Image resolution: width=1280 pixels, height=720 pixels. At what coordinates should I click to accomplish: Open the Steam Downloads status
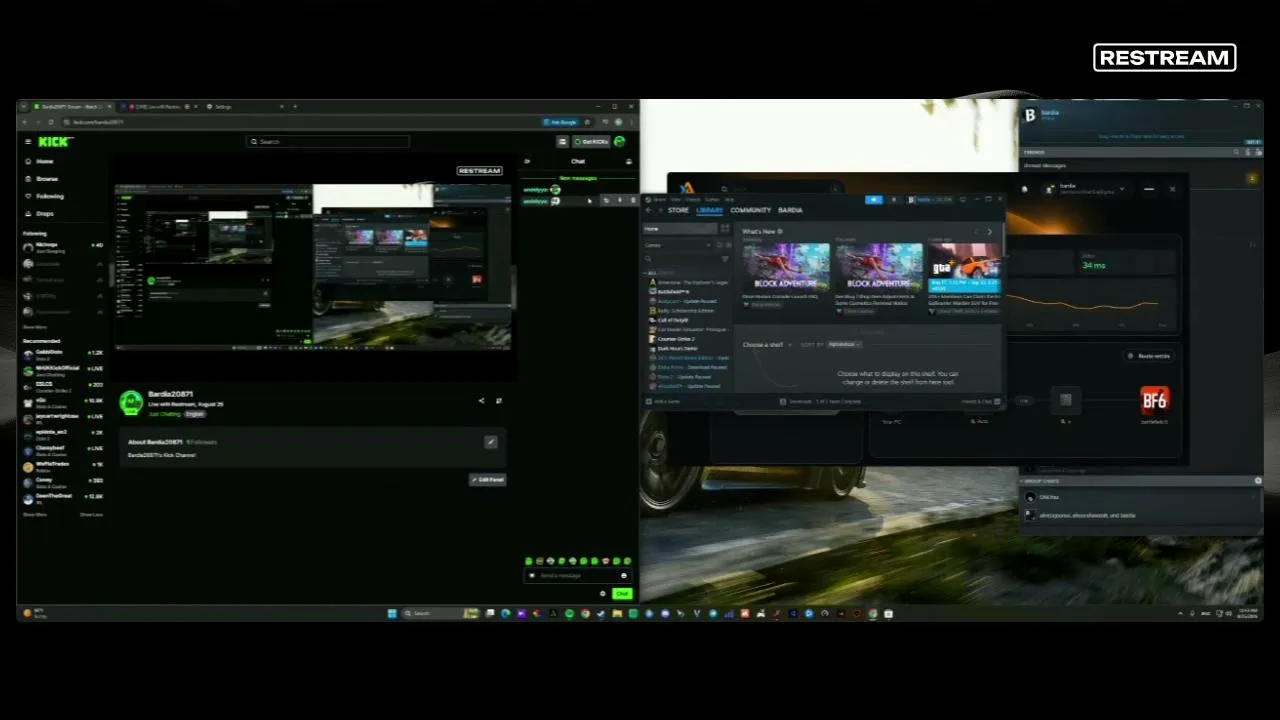820,402
